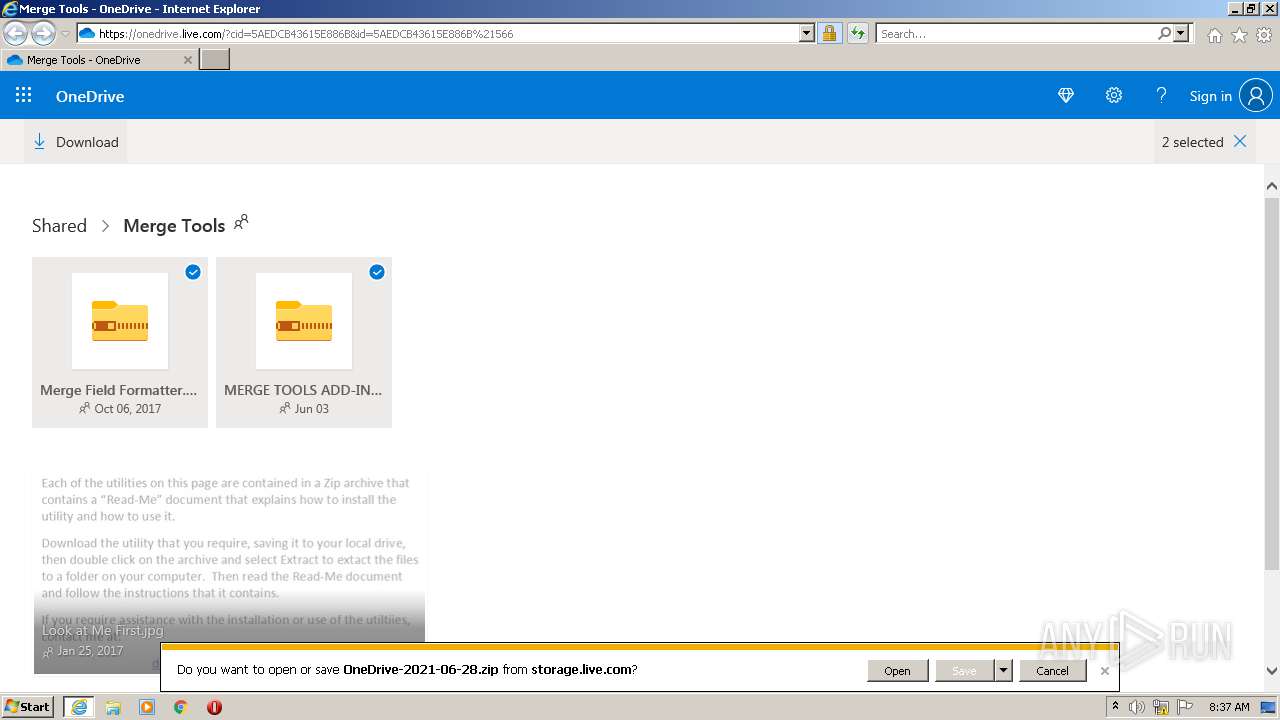The width and height of the screenshot is (1280, 720).
Task: Click the page scrollbar up arrow
Action: (1272, 186)
